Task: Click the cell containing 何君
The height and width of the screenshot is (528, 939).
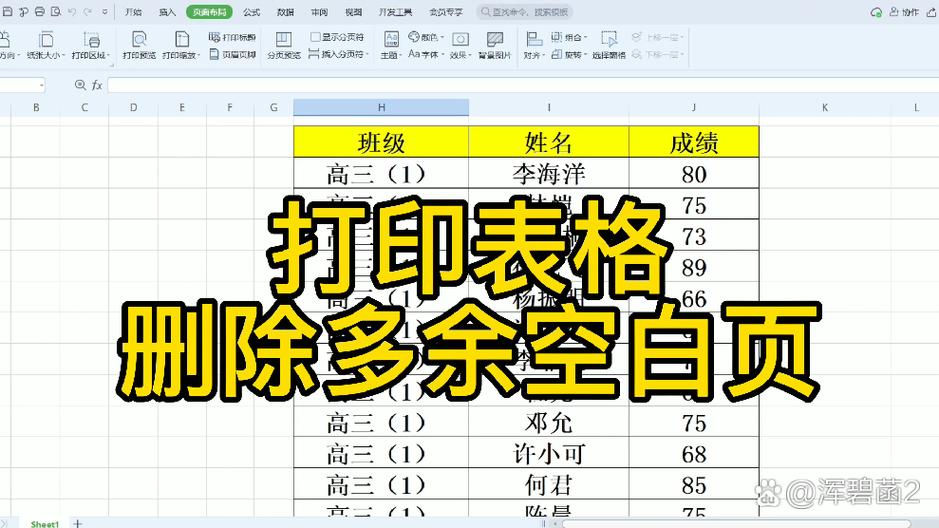Action: (x=549, y=485)
